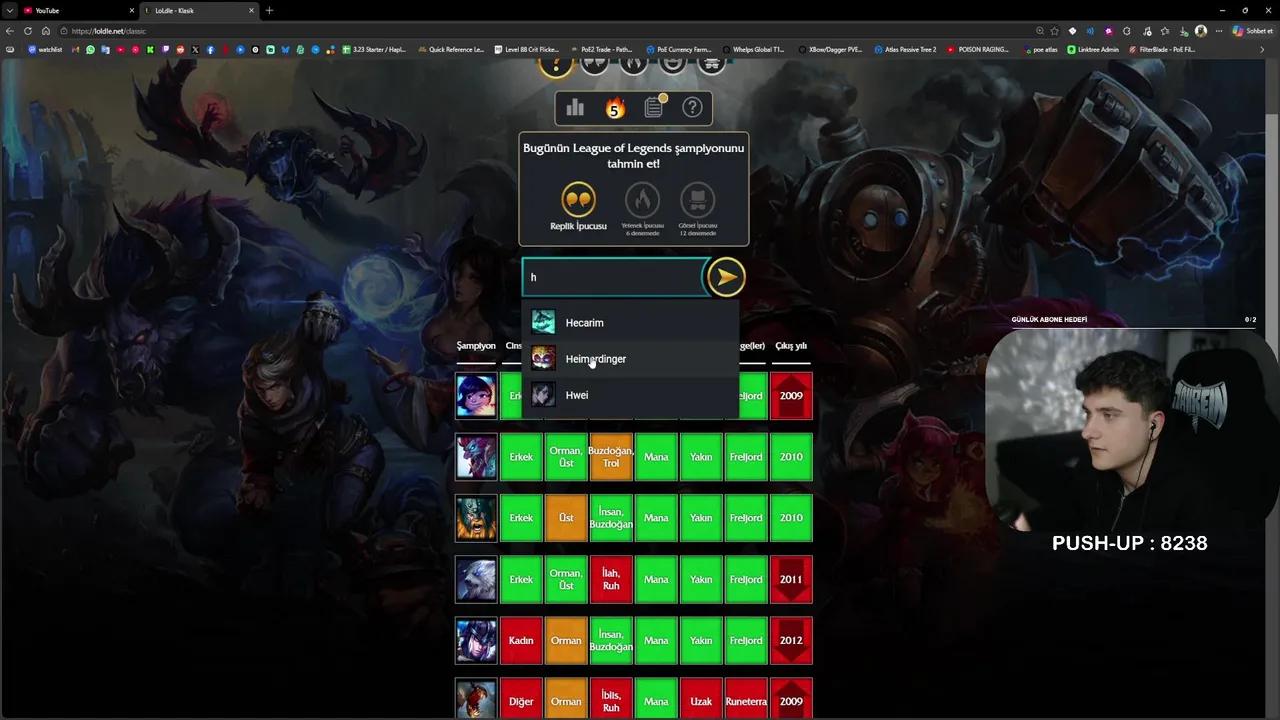
Task: Bookmark this page with the star icon
Action: point(1054,31)
